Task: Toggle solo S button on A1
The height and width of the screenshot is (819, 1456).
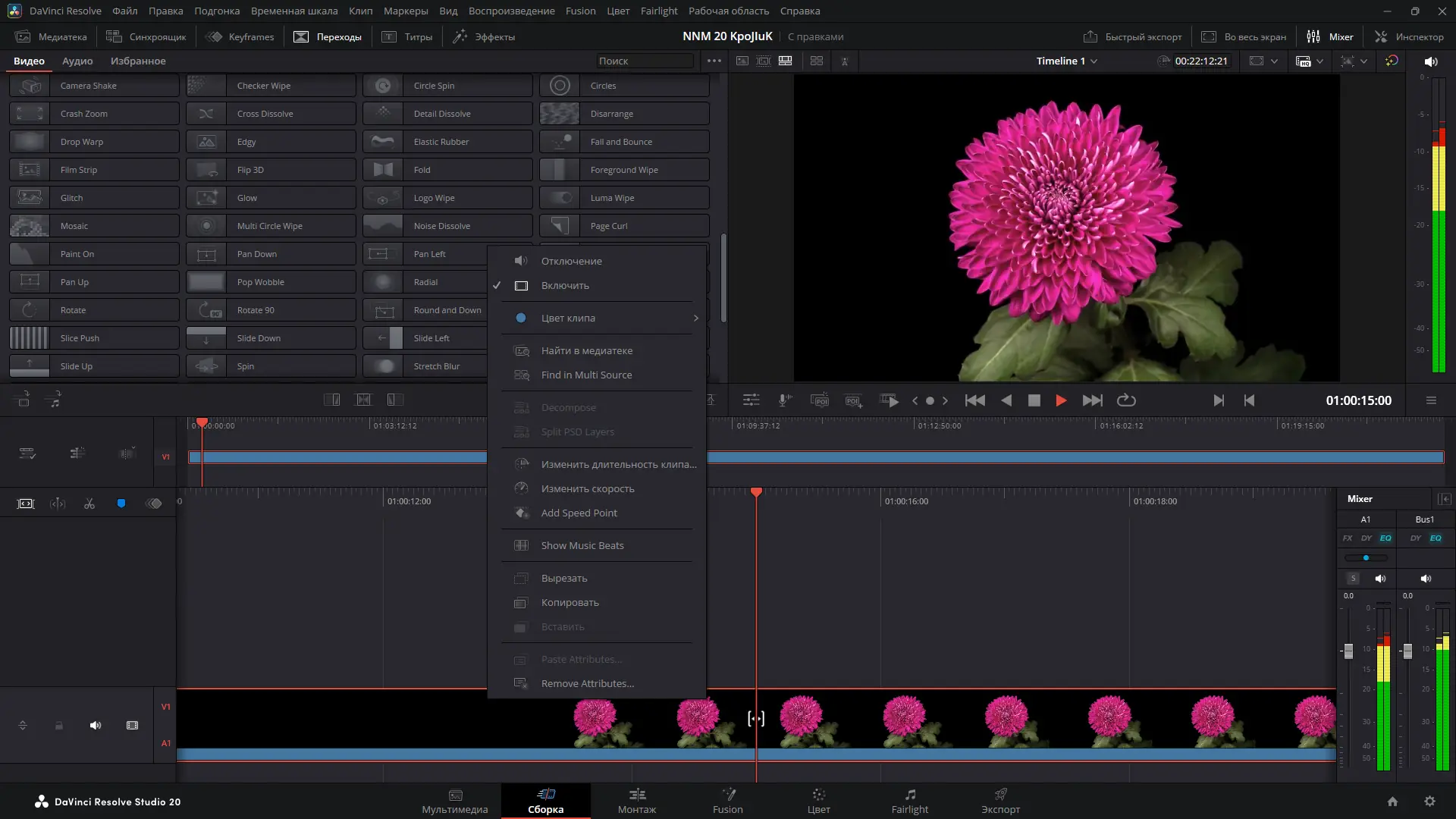Action: [x=1353, y=578]
